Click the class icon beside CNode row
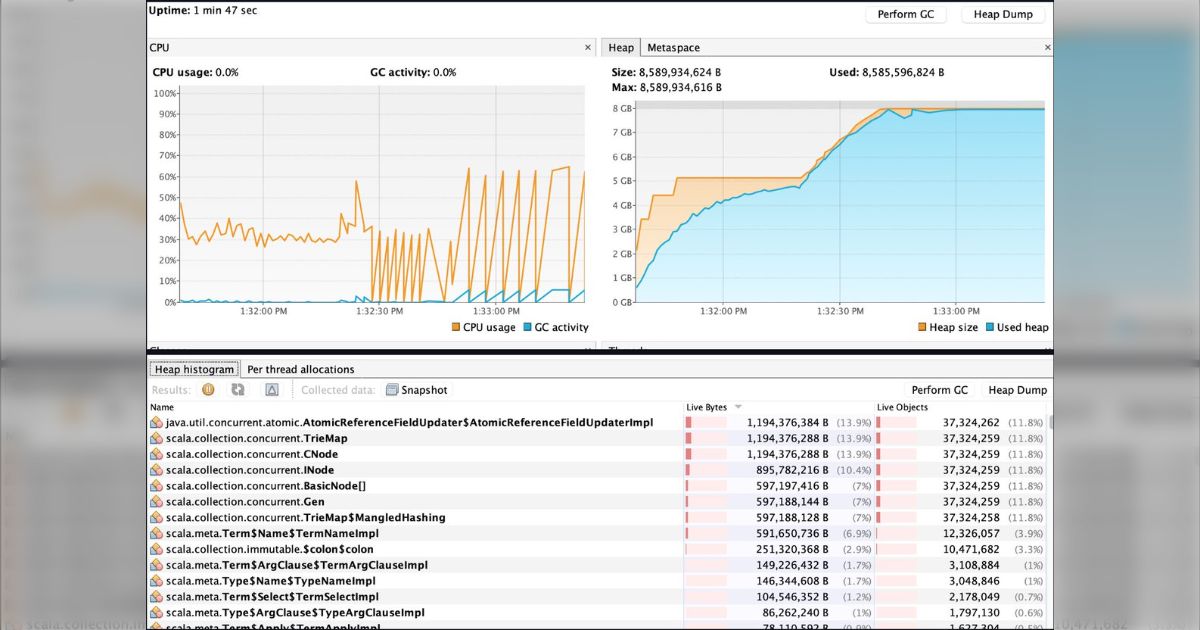 [156, 455]
